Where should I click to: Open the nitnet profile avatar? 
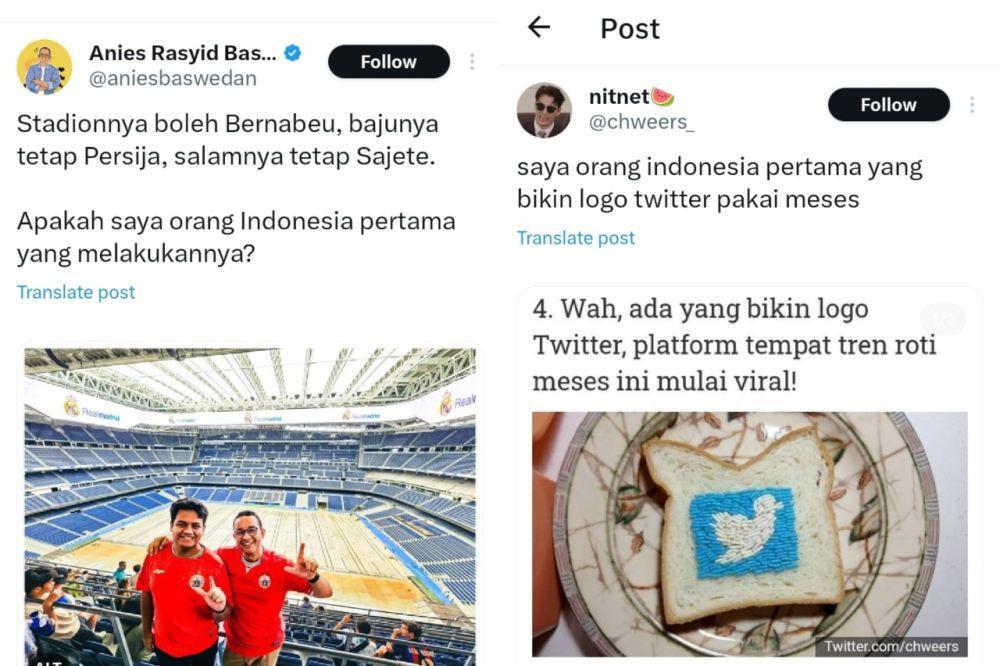tap(544, 110)
